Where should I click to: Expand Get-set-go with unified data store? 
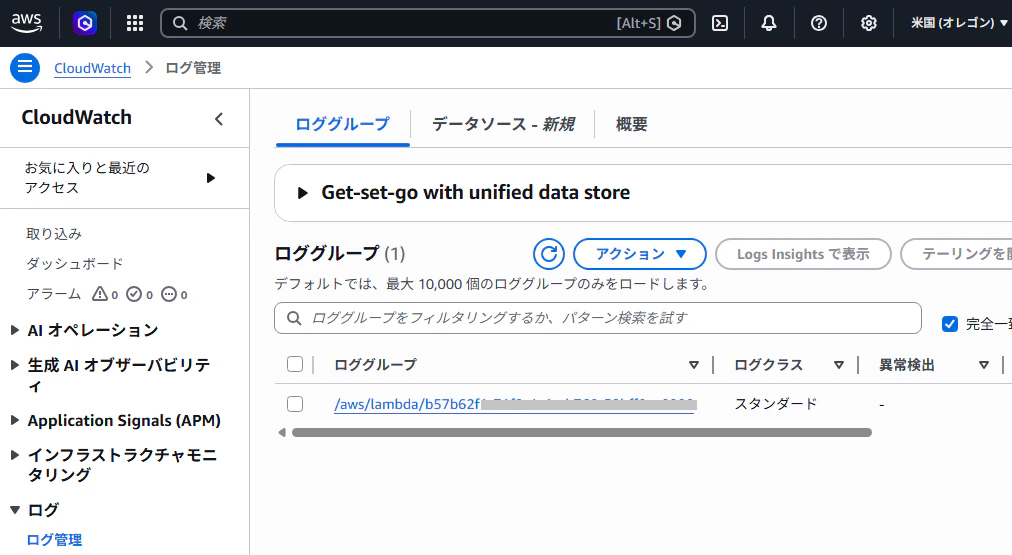303,192
